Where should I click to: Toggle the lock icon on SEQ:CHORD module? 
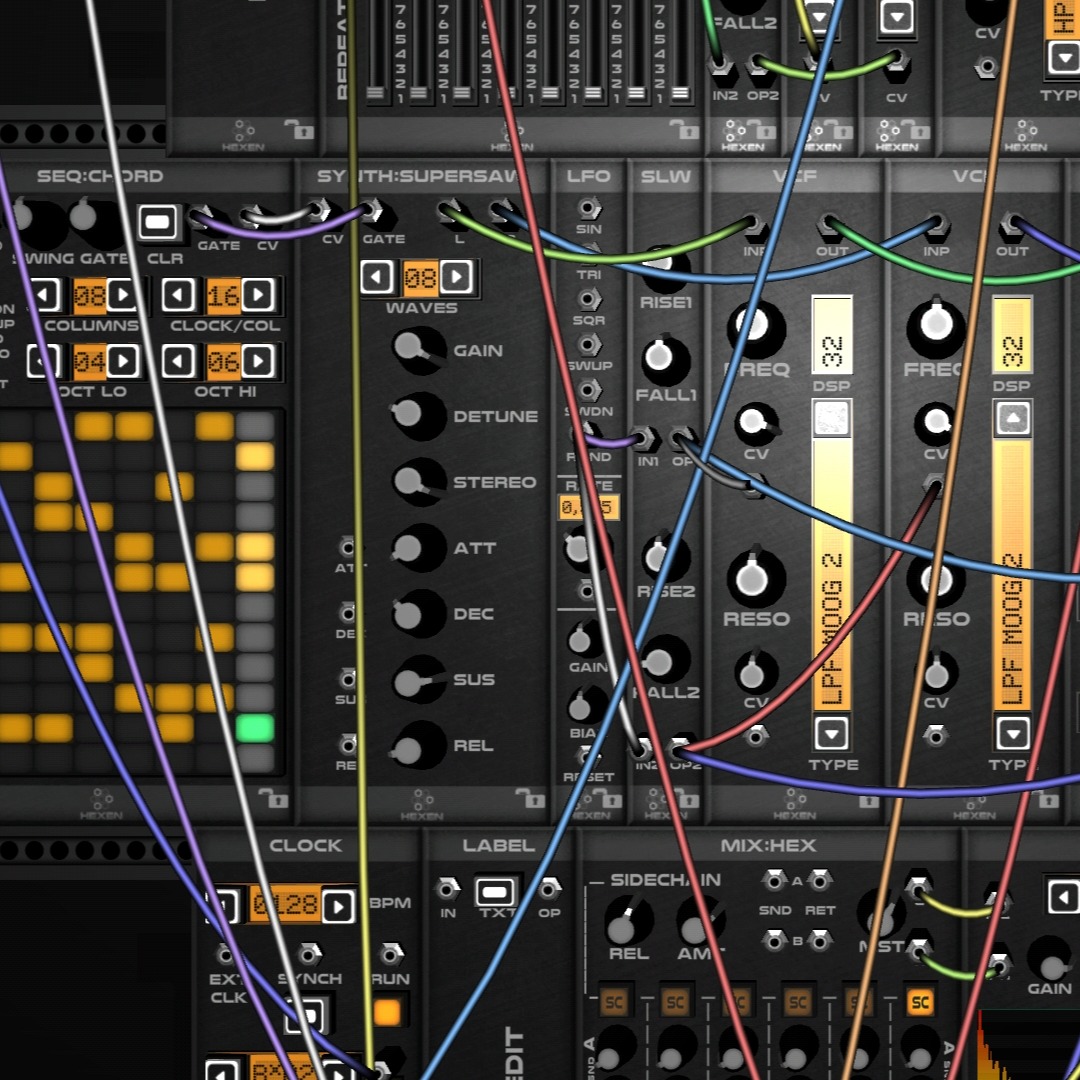click(x=273, y=798)
